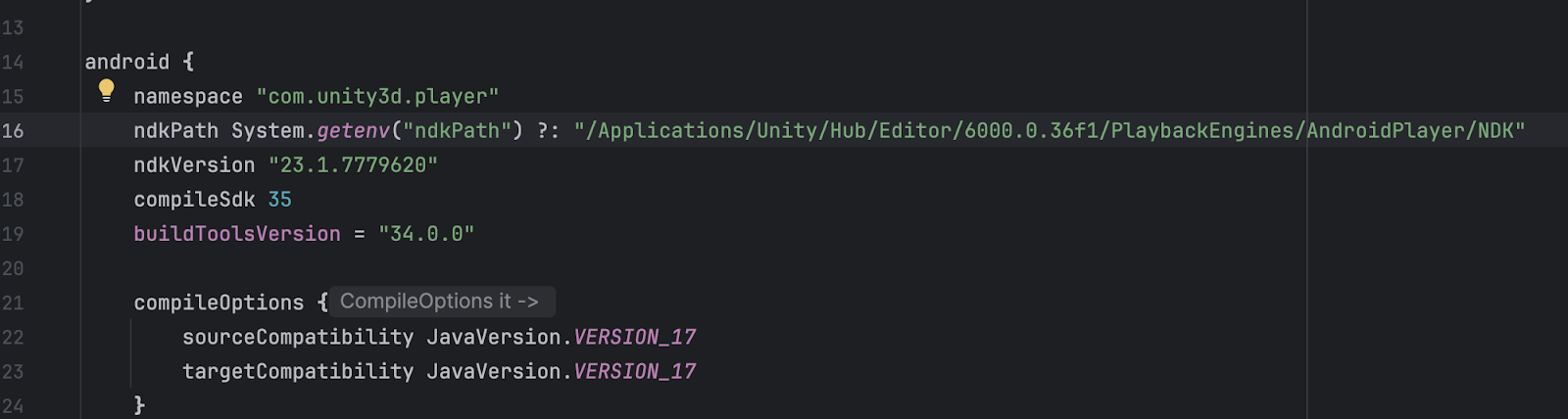1568x419 pixels.
Task: Click the long NDK path string
Action: coord(1049,131)
